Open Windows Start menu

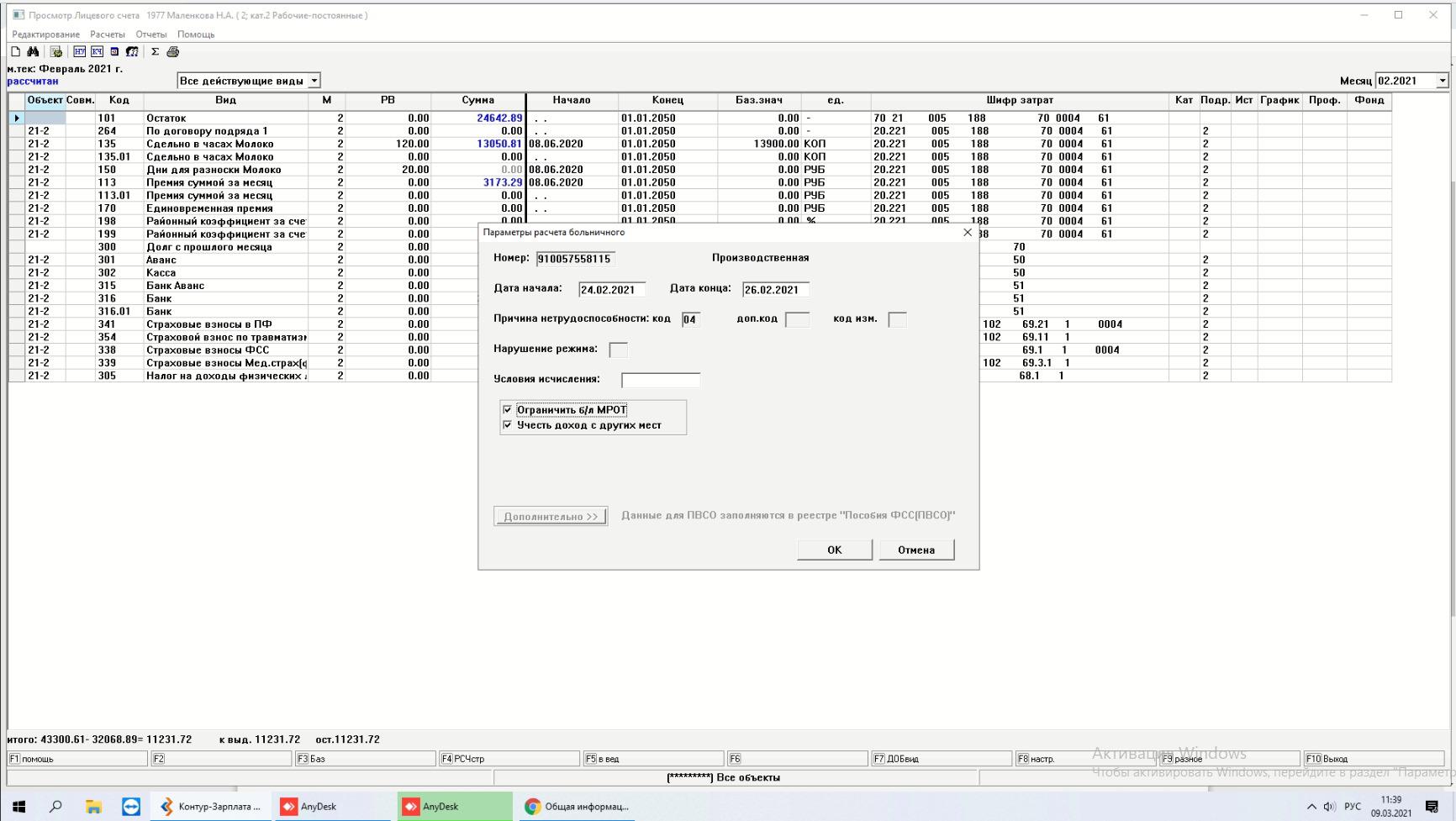pyautogui.click(x=18, y=807)
